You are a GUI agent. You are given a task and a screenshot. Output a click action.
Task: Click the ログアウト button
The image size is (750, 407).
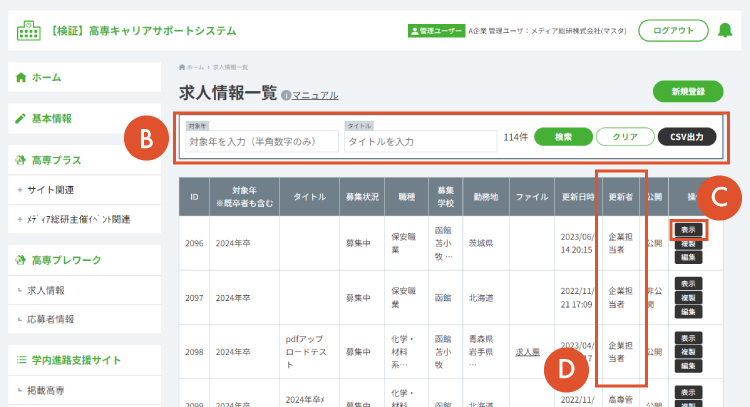[673, 31]
